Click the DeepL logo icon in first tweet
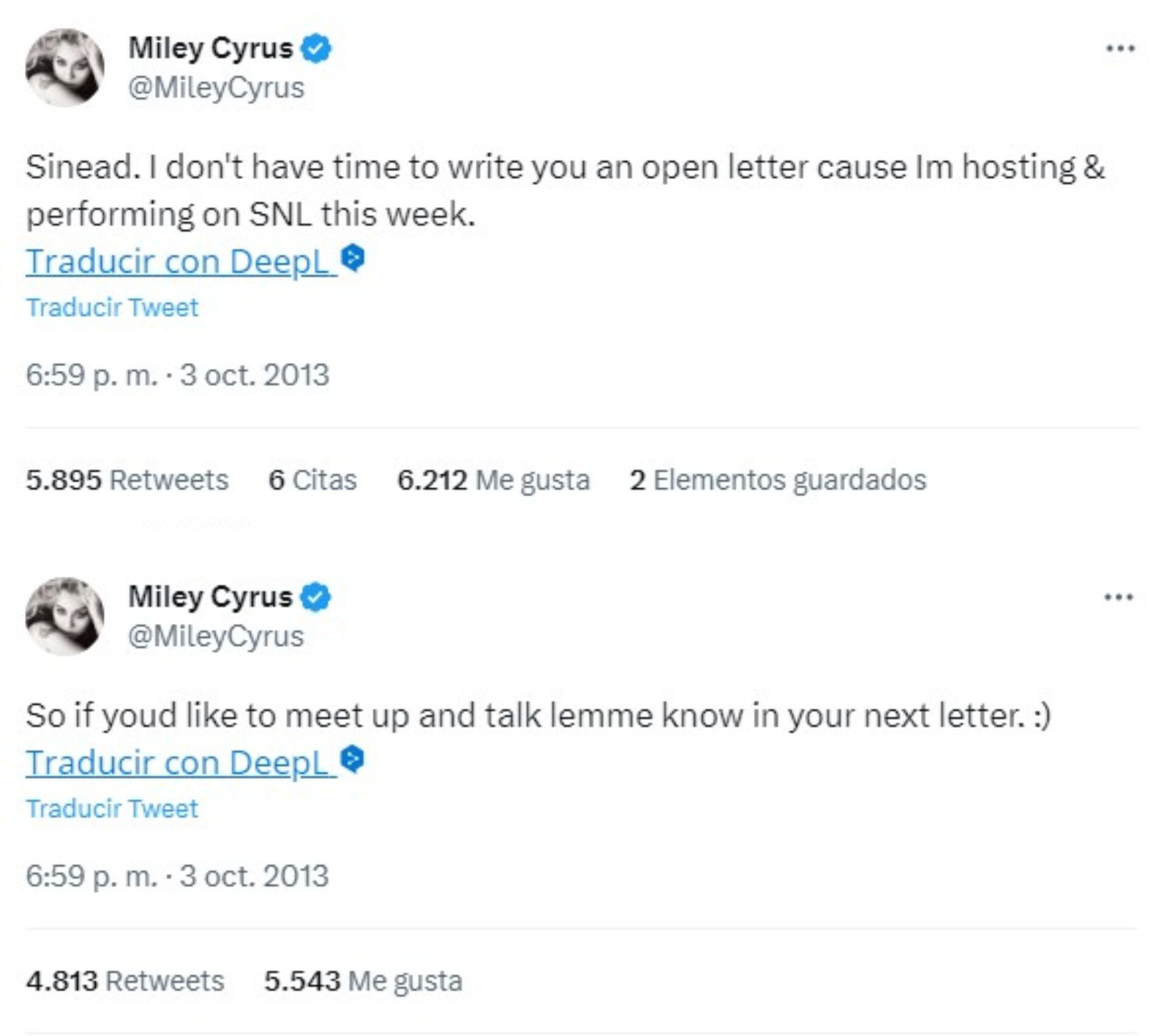This screenshot has height=1036, width=1169. (x=353, y=259)
